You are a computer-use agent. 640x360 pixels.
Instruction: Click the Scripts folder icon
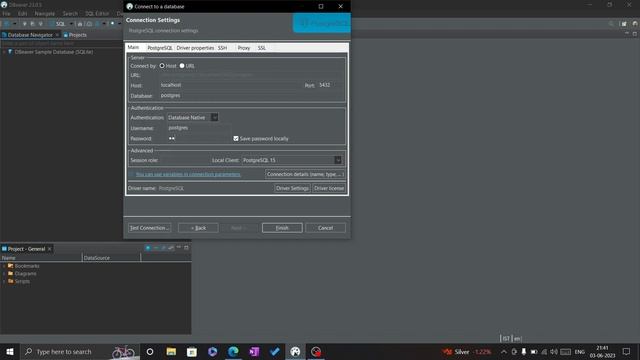[11, 281]
